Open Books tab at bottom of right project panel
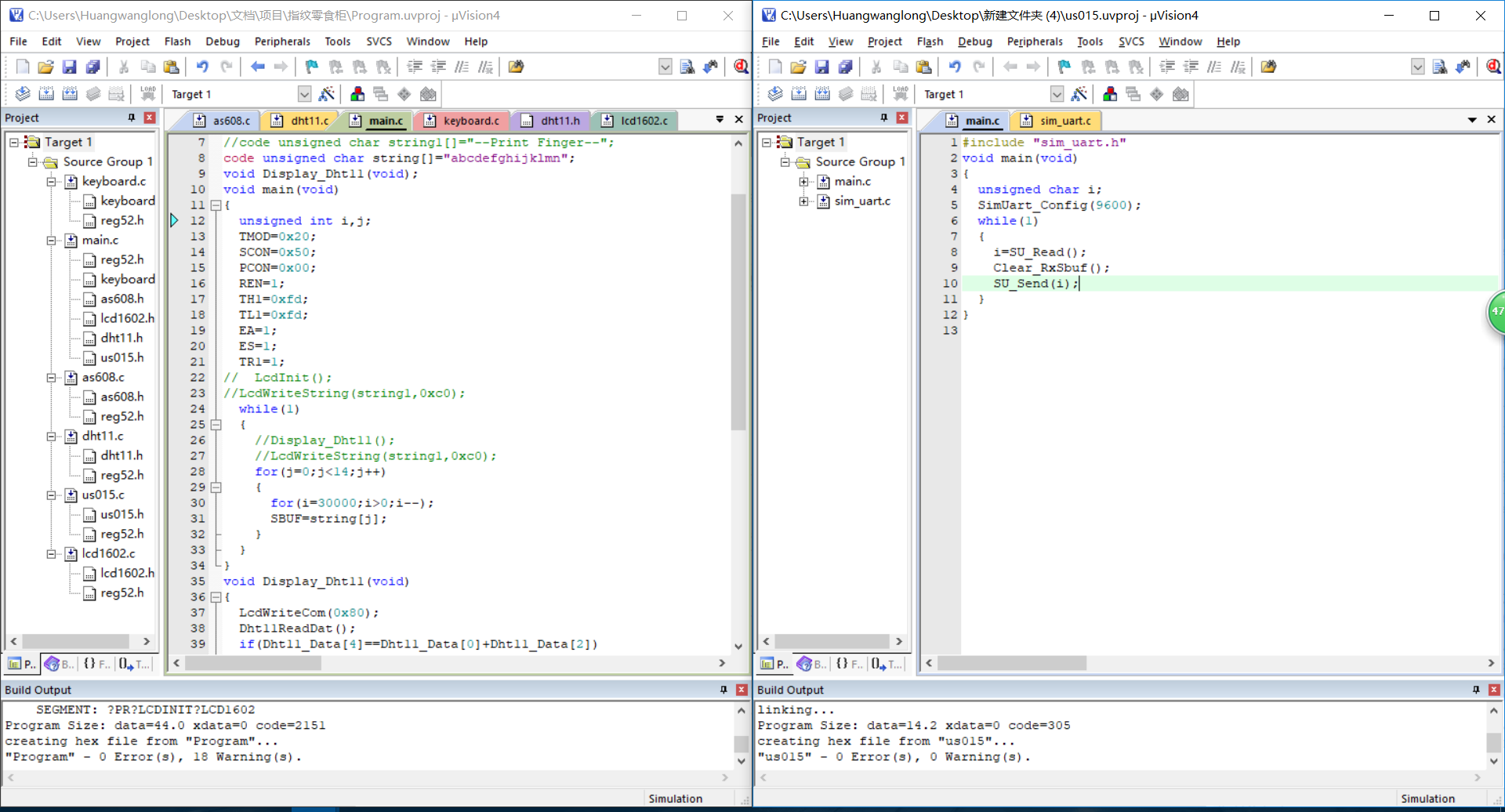The height and width of the screenshot is (812, 1505). [811, 664]
